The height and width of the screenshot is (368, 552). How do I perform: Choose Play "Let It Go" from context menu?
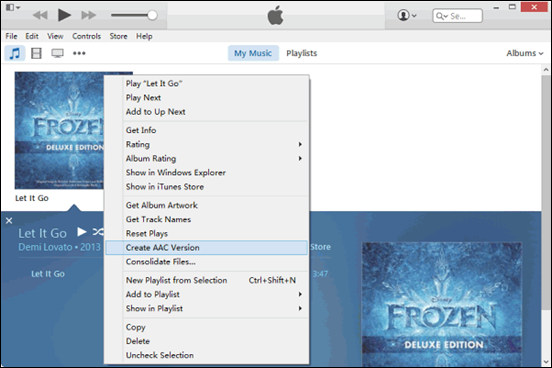(x=207, y=83)
